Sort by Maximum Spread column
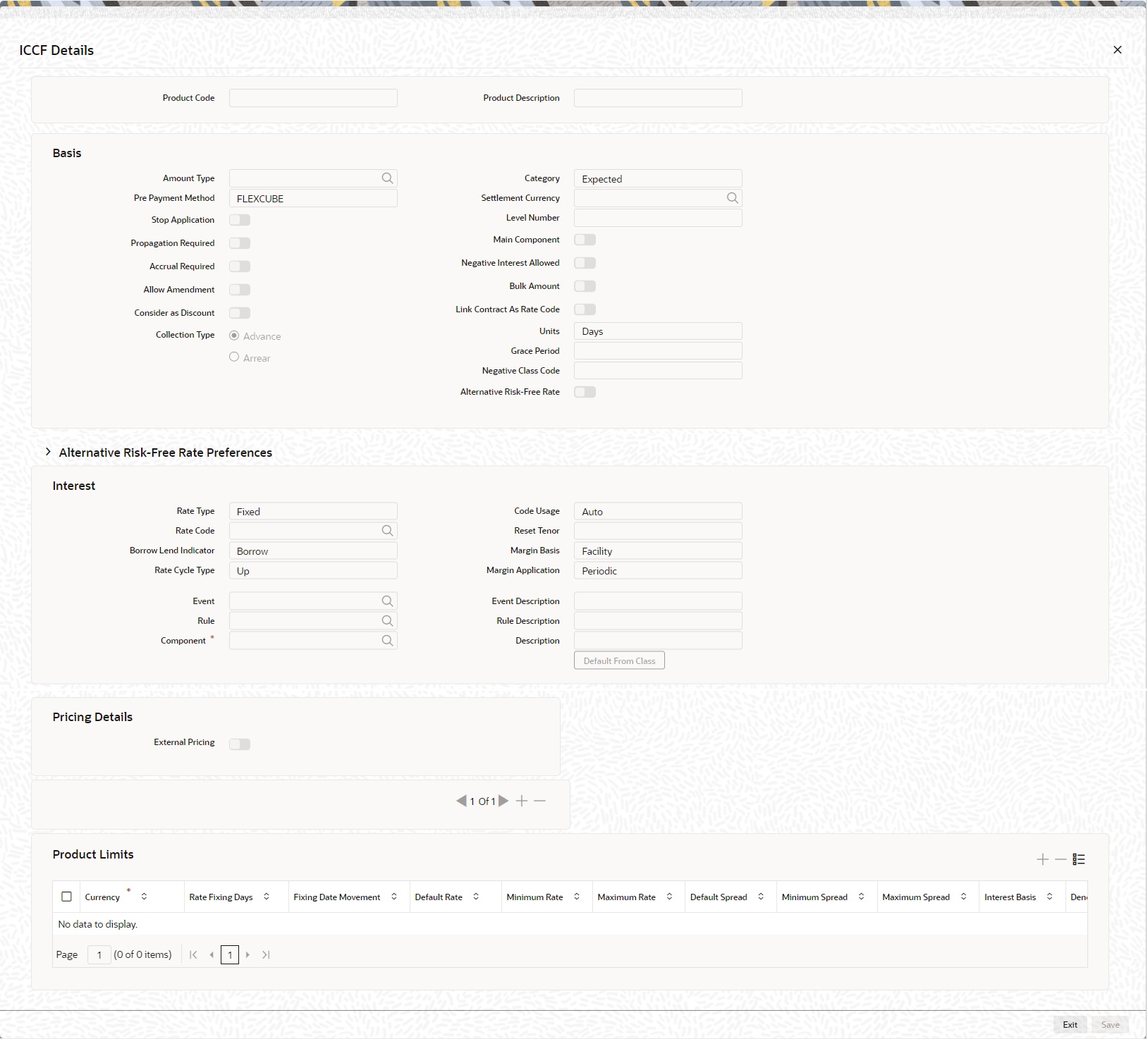1148x1039 pixels. pyautogui.click(x=963, y=897)
